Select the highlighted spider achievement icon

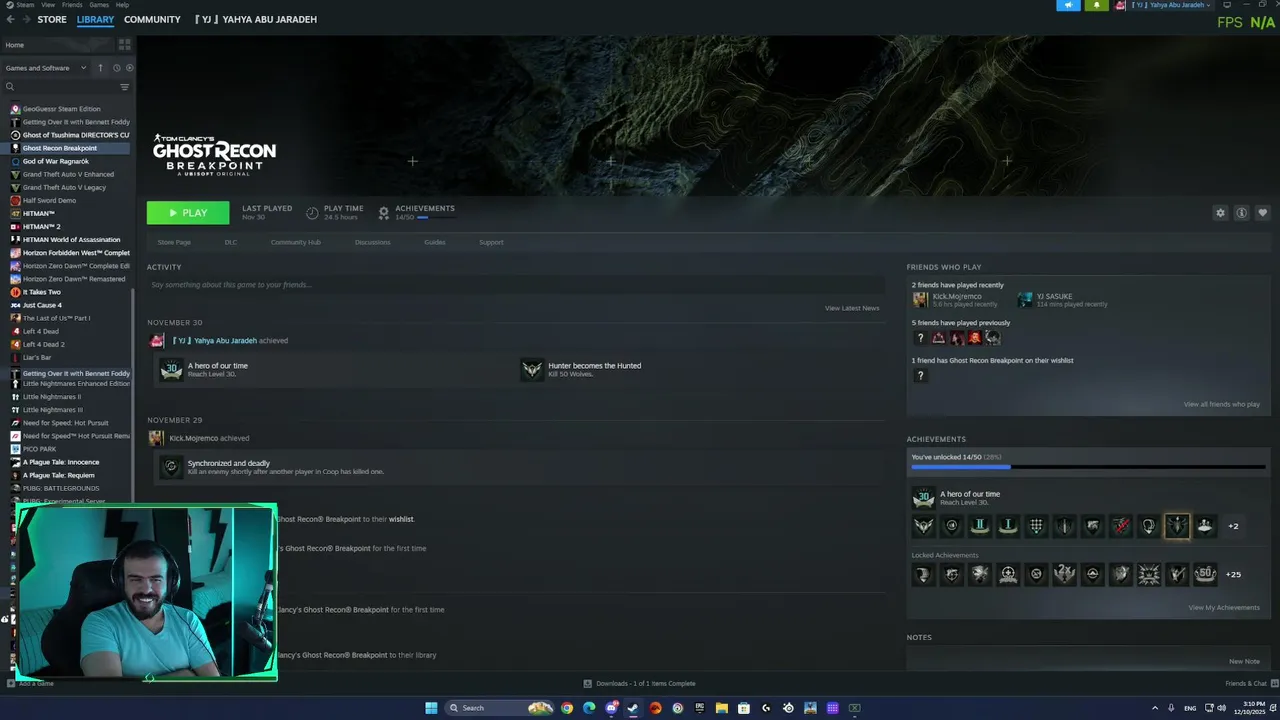point(1177,526)
